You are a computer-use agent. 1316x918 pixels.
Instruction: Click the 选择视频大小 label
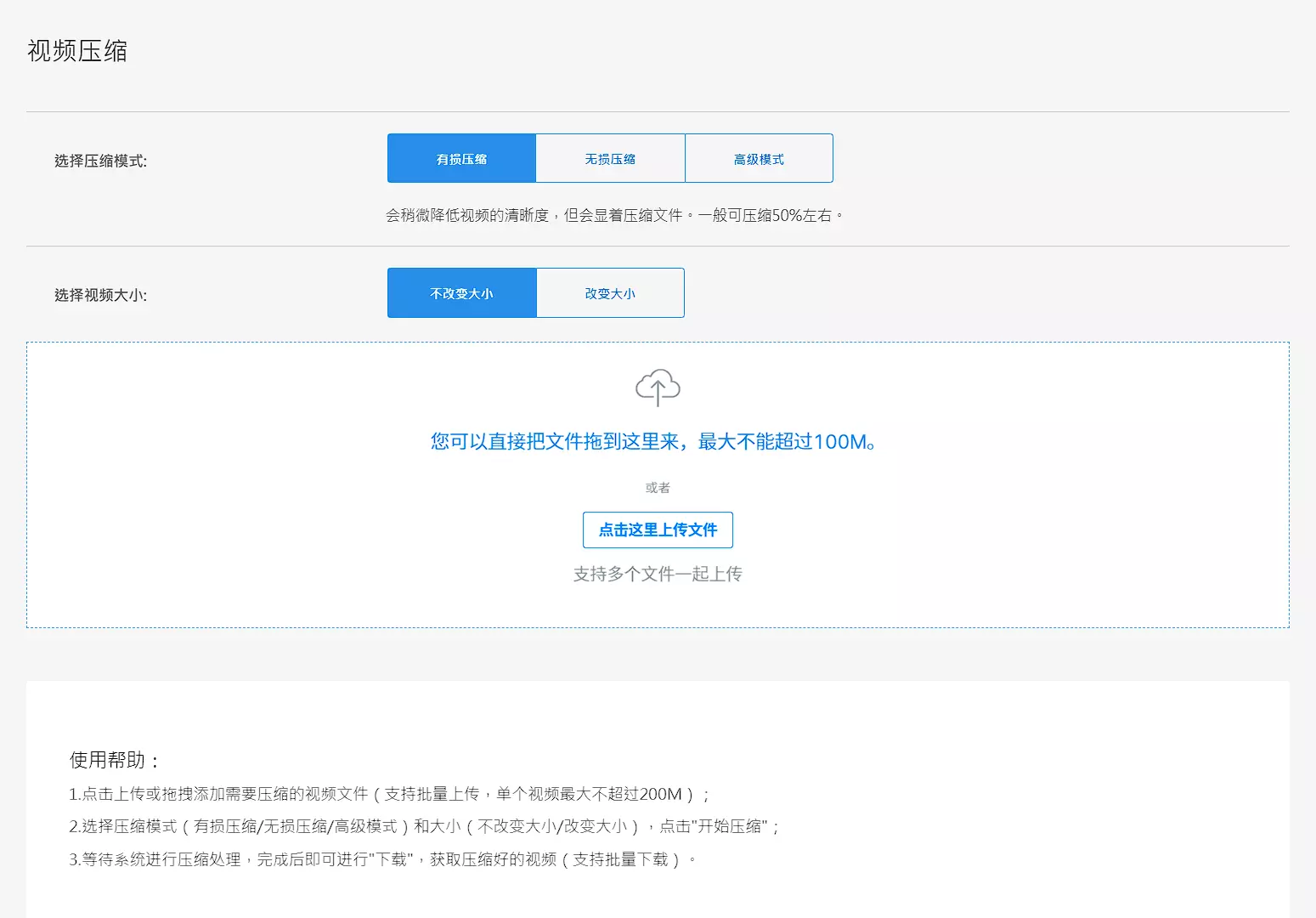pos(100,295)
